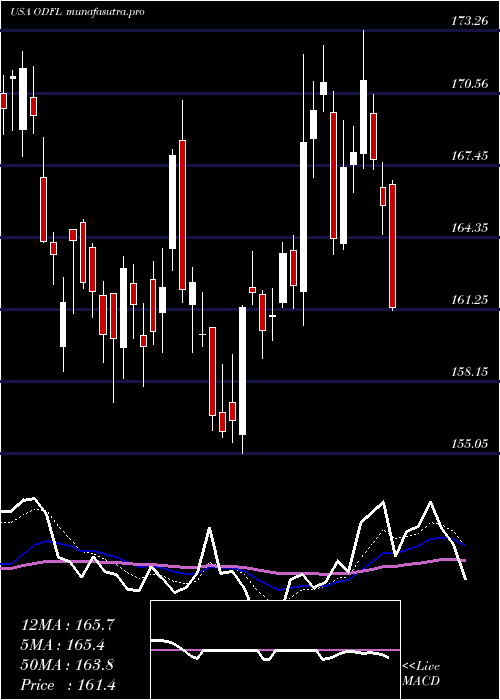
Task: Click the munafasutra.pro watermark text
Action: pos(105,12)
